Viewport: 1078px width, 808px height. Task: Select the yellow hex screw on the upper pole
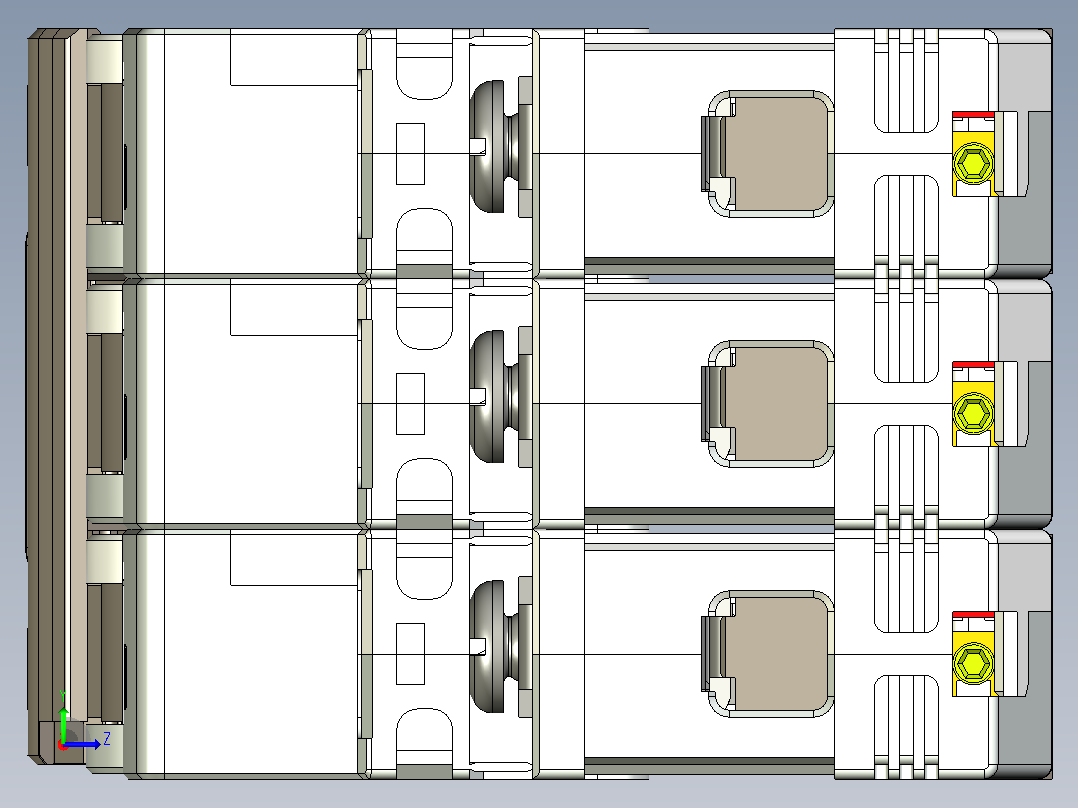pos(974,164)
